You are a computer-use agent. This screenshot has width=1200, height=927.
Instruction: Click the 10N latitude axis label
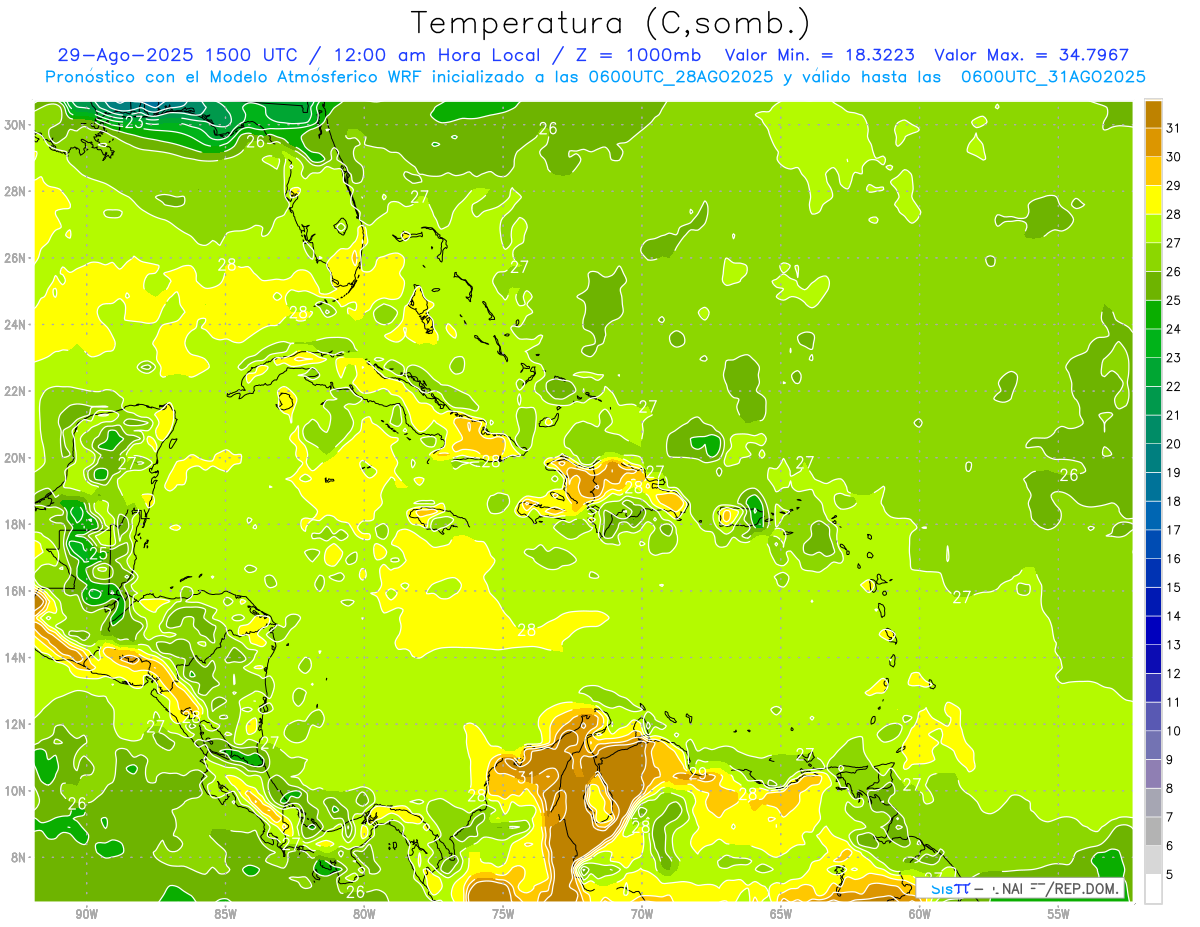pyautogui.click(x=16, y=791)
